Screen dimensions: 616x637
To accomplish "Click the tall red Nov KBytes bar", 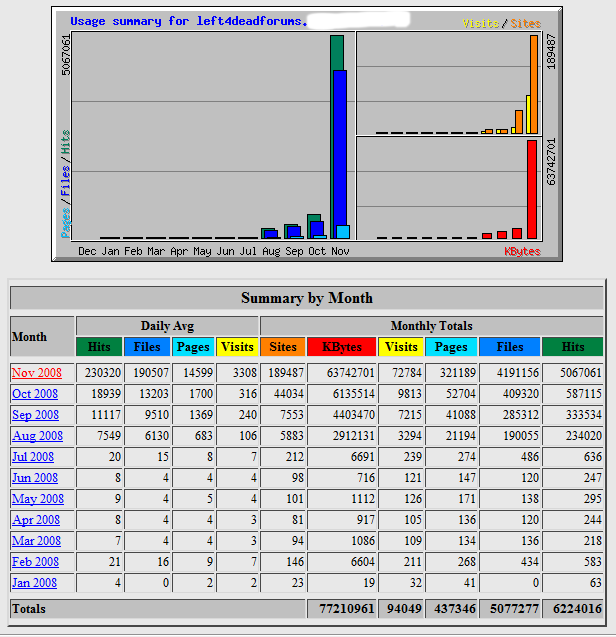I will (x=532, y=189).
